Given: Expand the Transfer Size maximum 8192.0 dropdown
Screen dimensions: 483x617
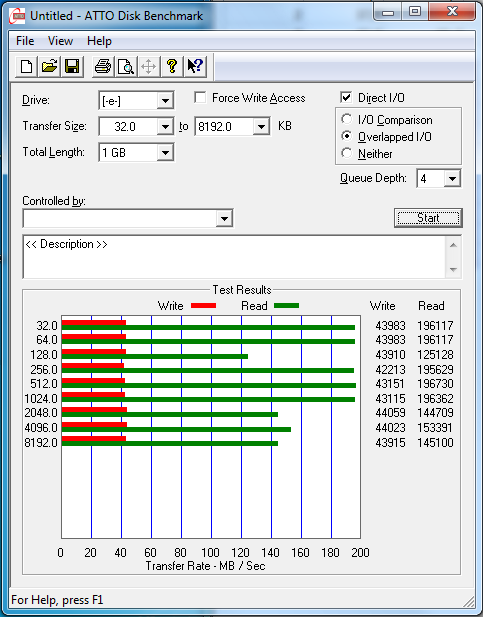Looking at the screenshot, I should pos(261,127).
